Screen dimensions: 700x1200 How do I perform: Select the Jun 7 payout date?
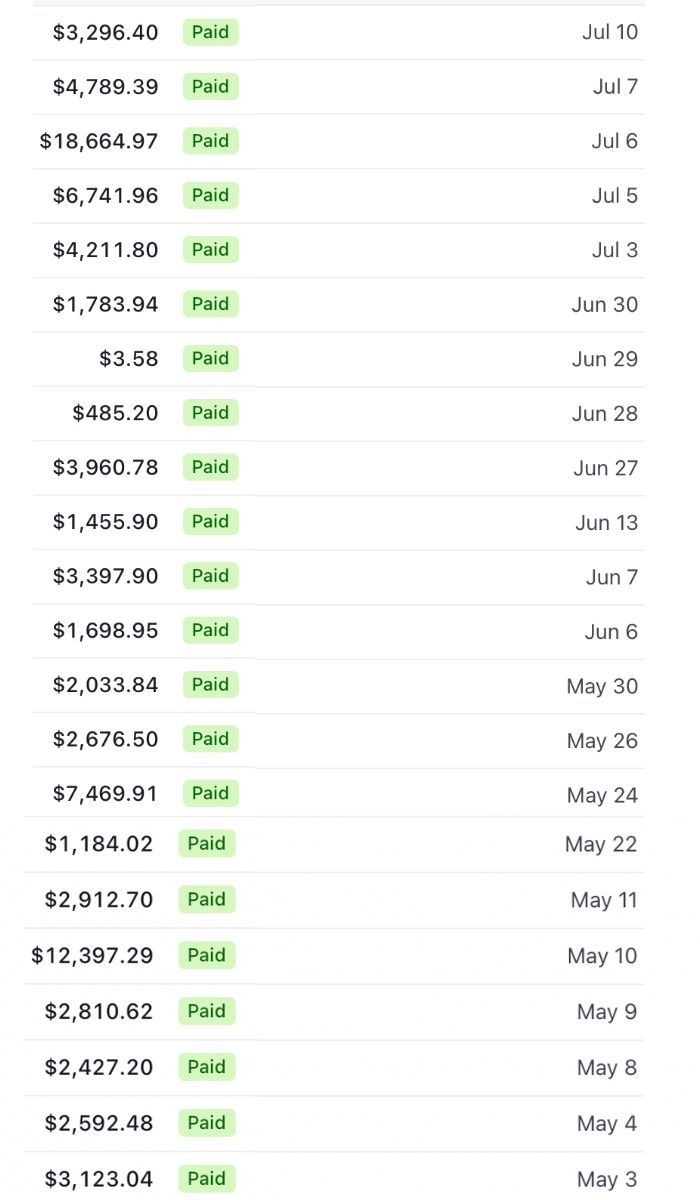pyautogui.click(x=611, y=577)
